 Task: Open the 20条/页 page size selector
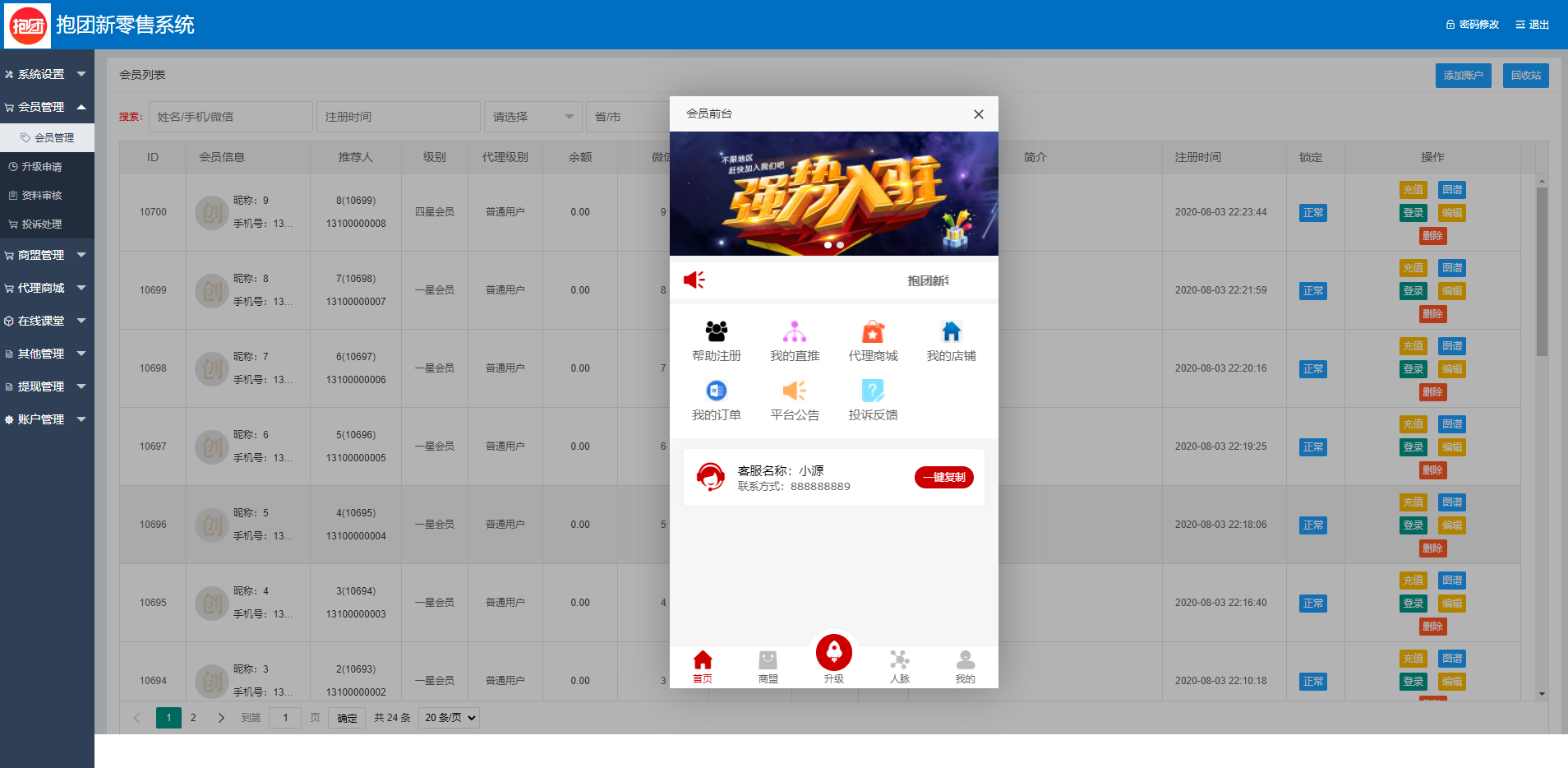point(448,717)
